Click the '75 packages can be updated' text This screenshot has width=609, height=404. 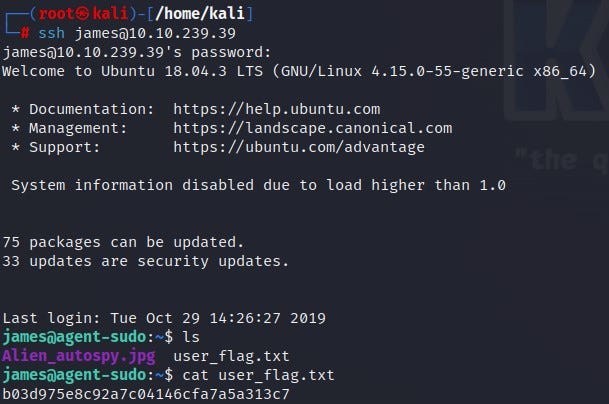124,242
